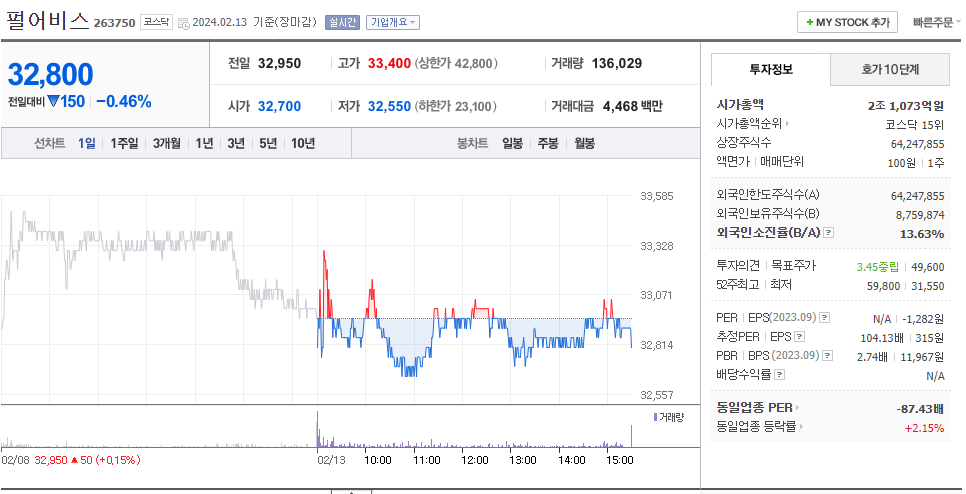Click the help icon next to PER EPS(2023.09)
This screenshot has height=494, width=966.
pyautogui.click(x=824, y=318)
